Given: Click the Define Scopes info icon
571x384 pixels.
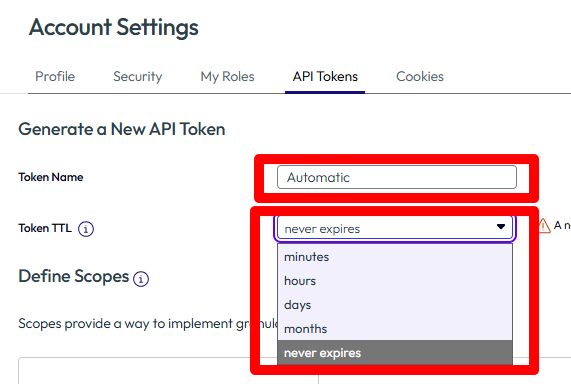Looking at the screenshot, I should pos(141,279).
